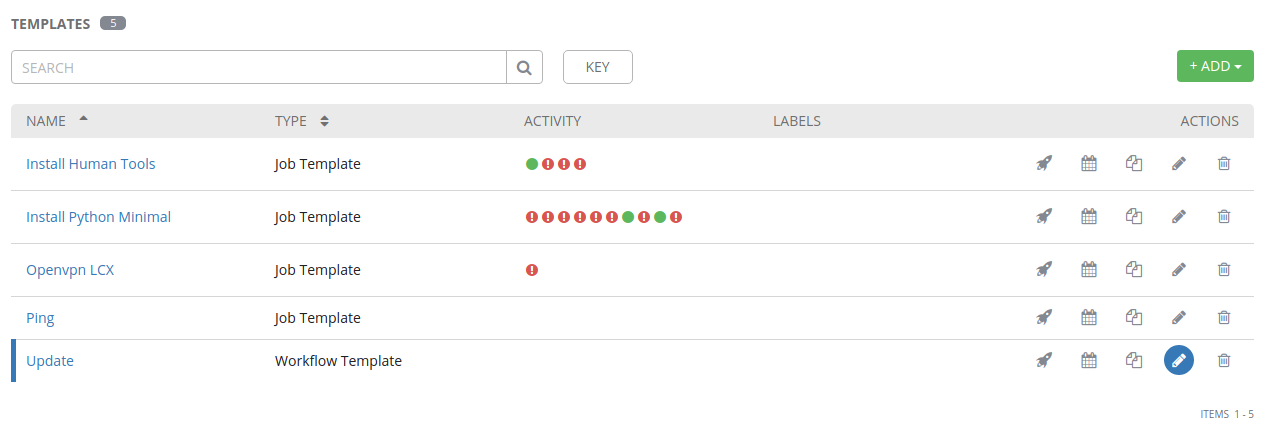Open the + ADD dropdown
This screenshot has width=1274, height=440.
(x=1215, y=66)
